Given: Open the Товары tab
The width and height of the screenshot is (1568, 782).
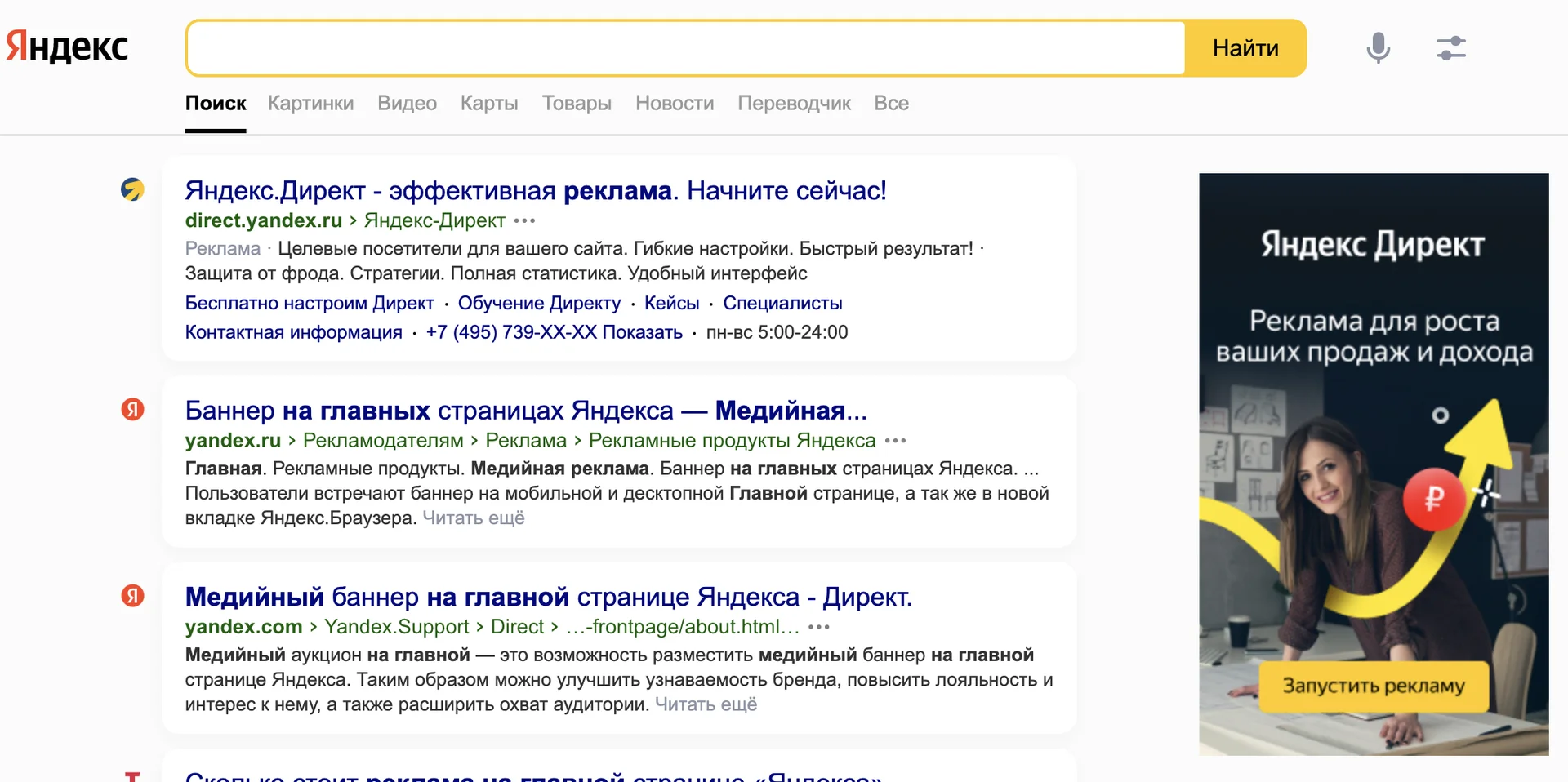Looking at the screenshot, I should pyautogui.click(x=577, y=104).
